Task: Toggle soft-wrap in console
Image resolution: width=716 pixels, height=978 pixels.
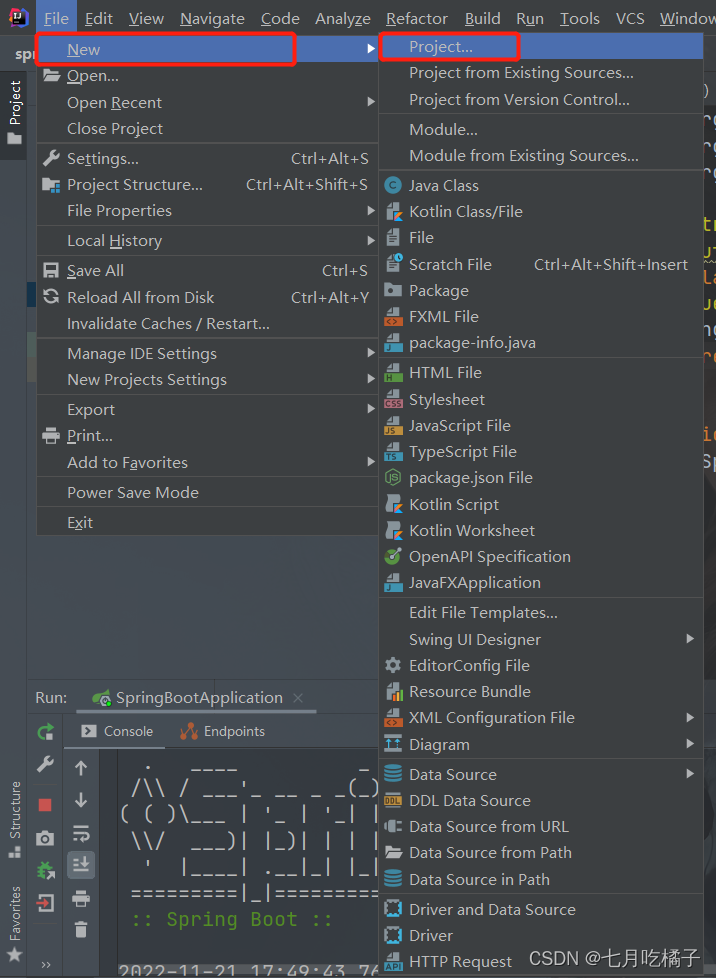Action: (x=81, y=833)
